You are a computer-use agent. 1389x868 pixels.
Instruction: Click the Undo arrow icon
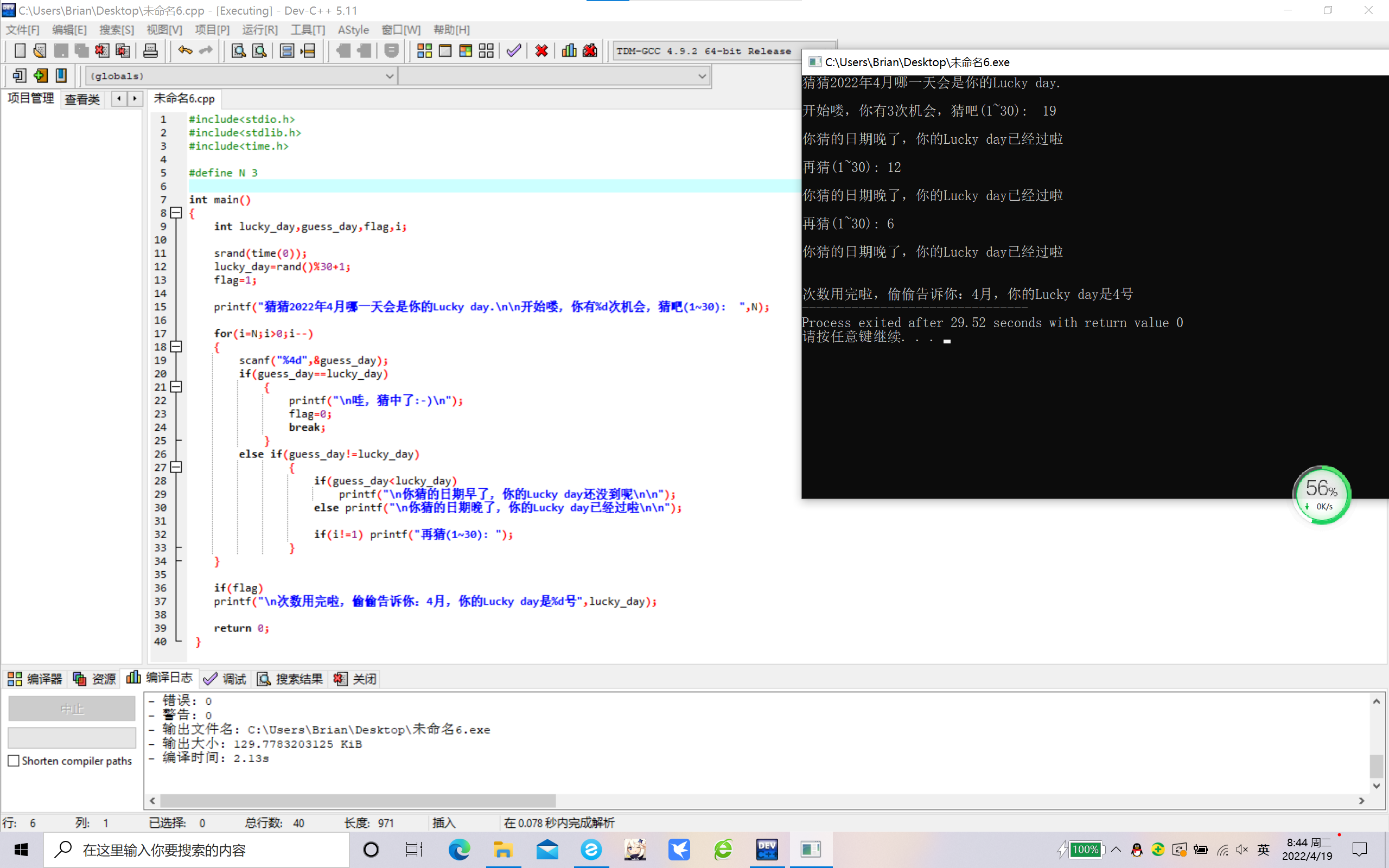point(185,50)
